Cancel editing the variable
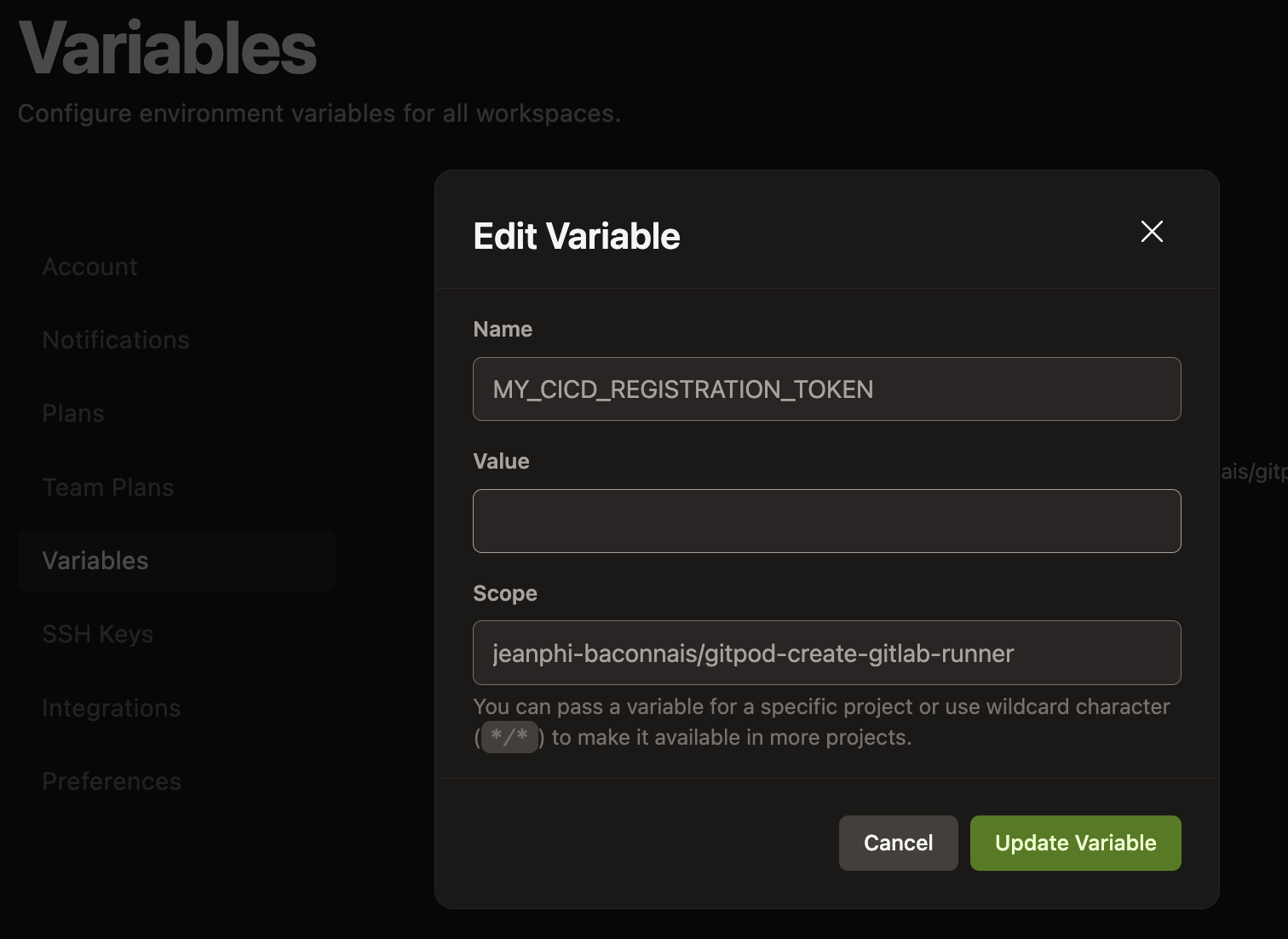 tap(898, 843)
